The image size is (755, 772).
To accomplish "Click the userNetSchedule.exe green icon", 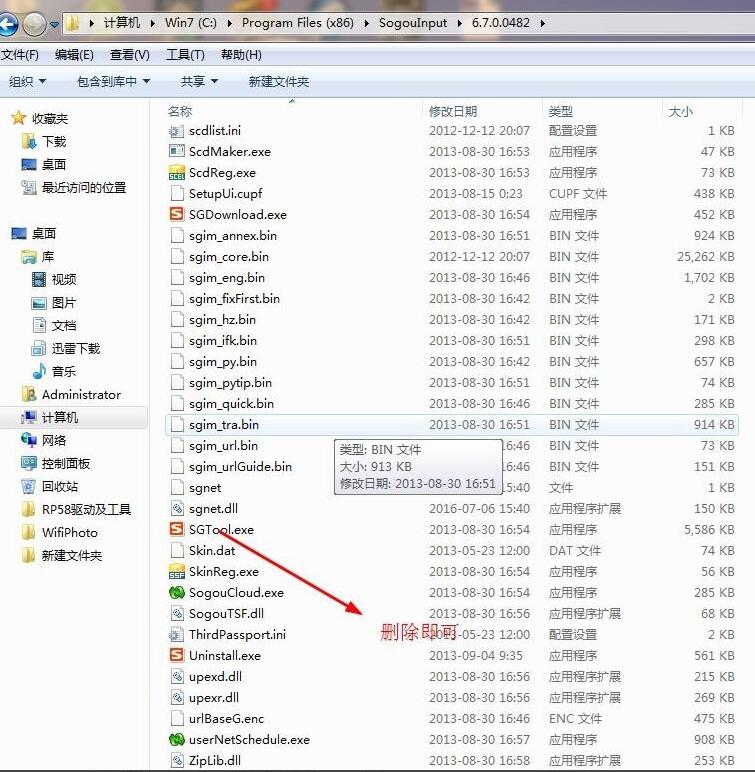I will [176, 740].
